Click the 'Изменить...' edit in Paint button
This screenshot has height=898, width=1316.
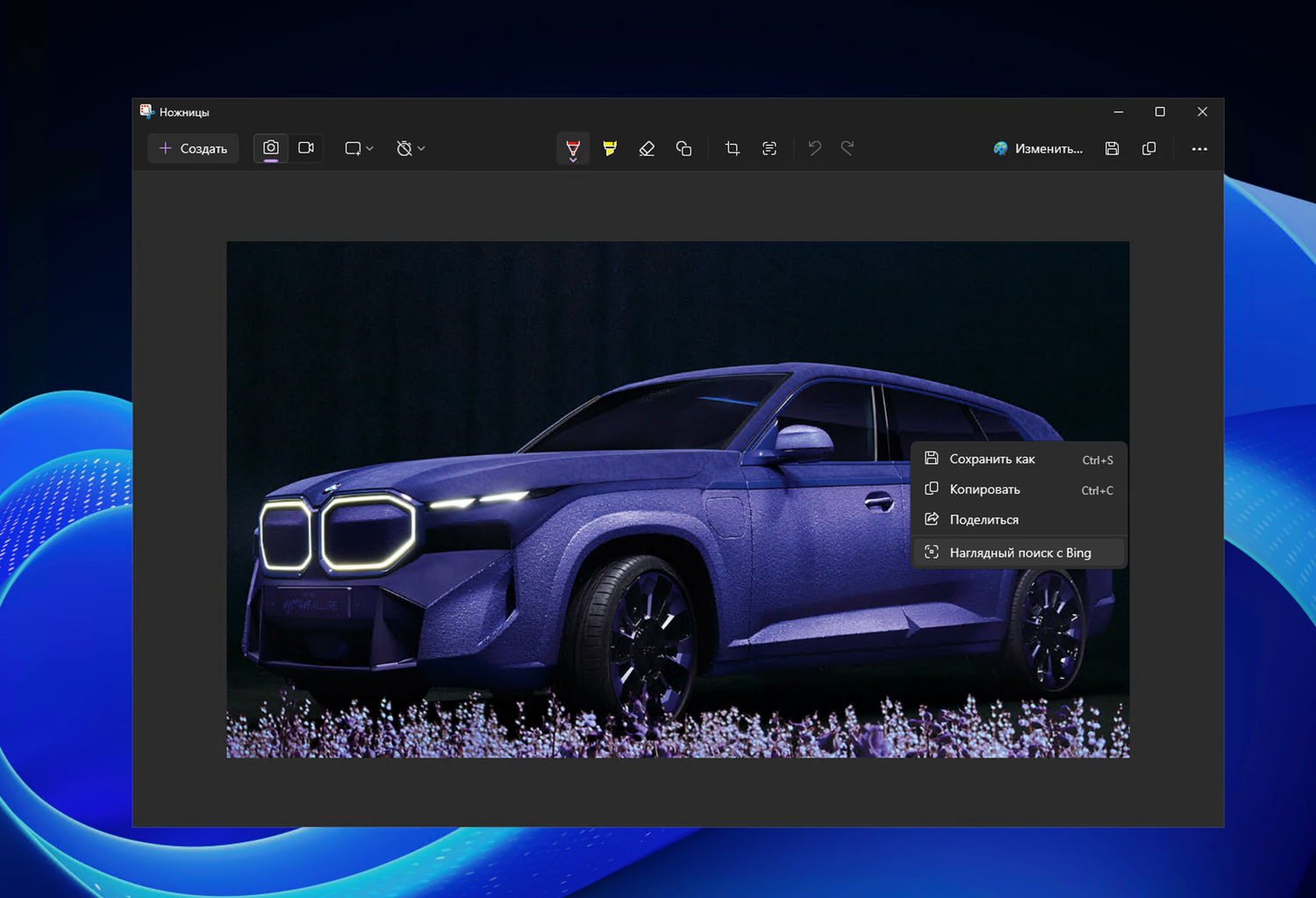click(1038, 148)
